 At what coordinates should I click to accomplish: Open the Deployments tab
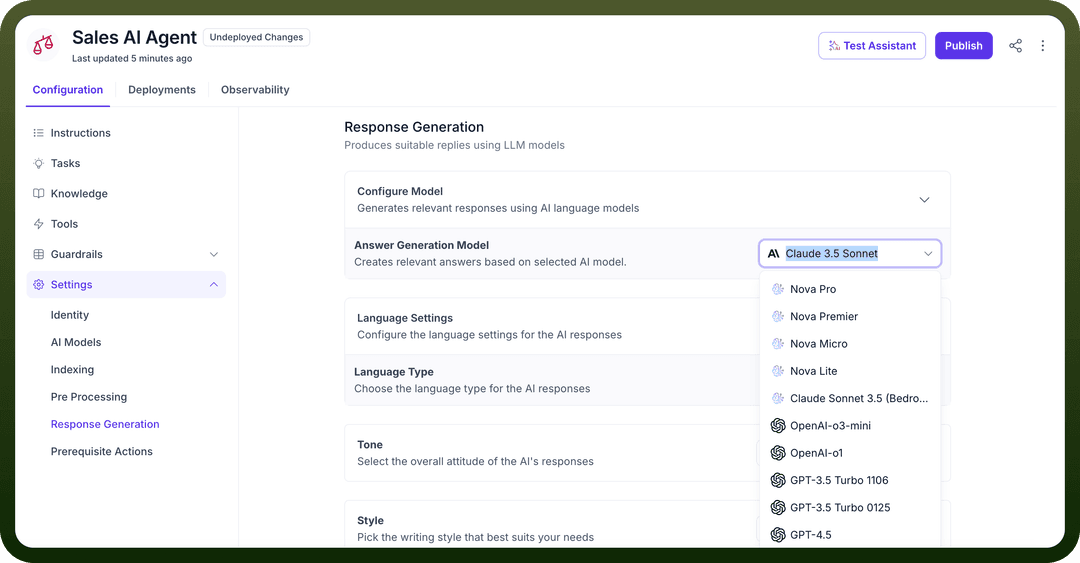(162, 90)
